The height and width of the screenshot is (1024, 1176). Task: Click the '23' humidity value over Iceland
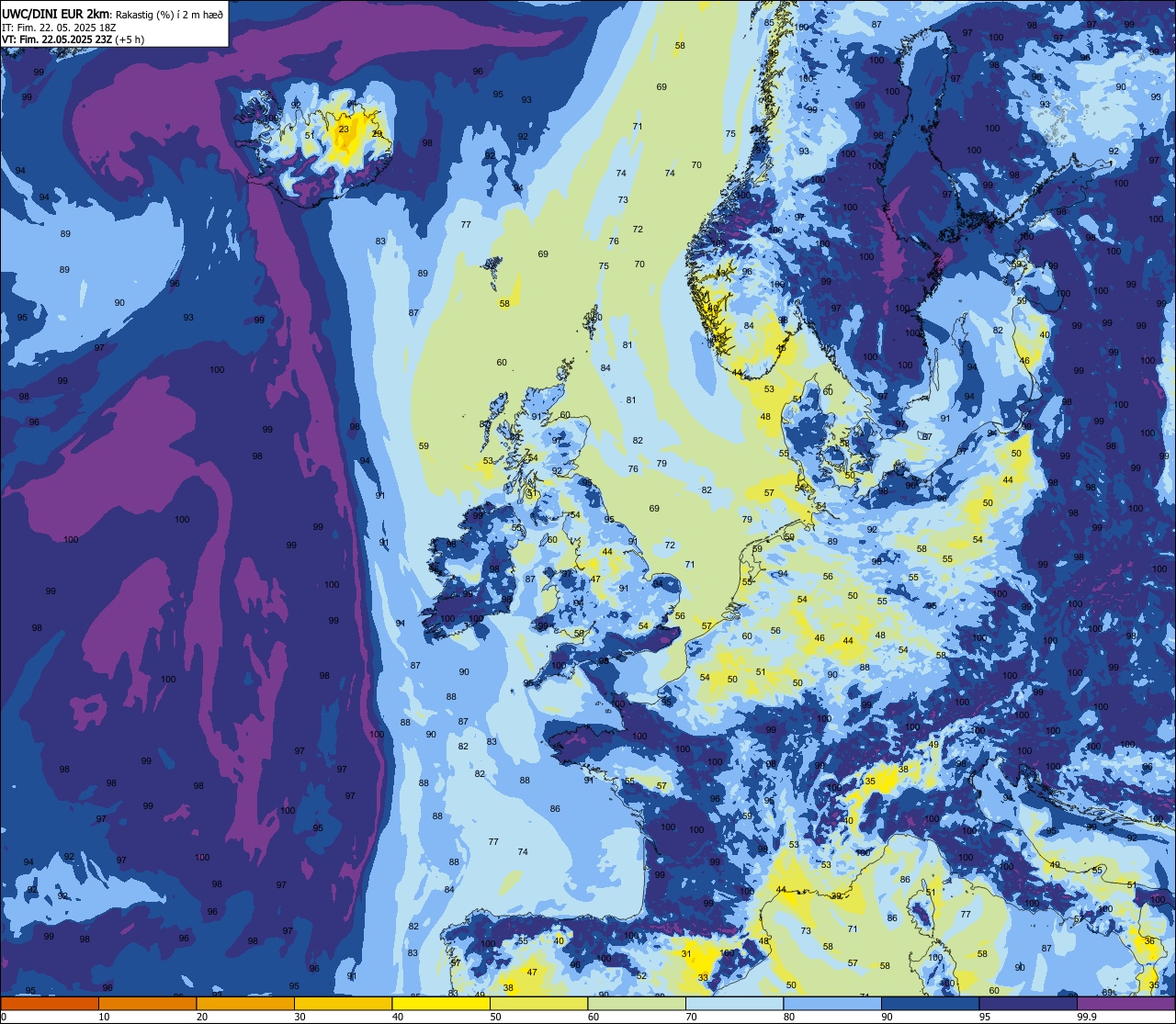344,129
